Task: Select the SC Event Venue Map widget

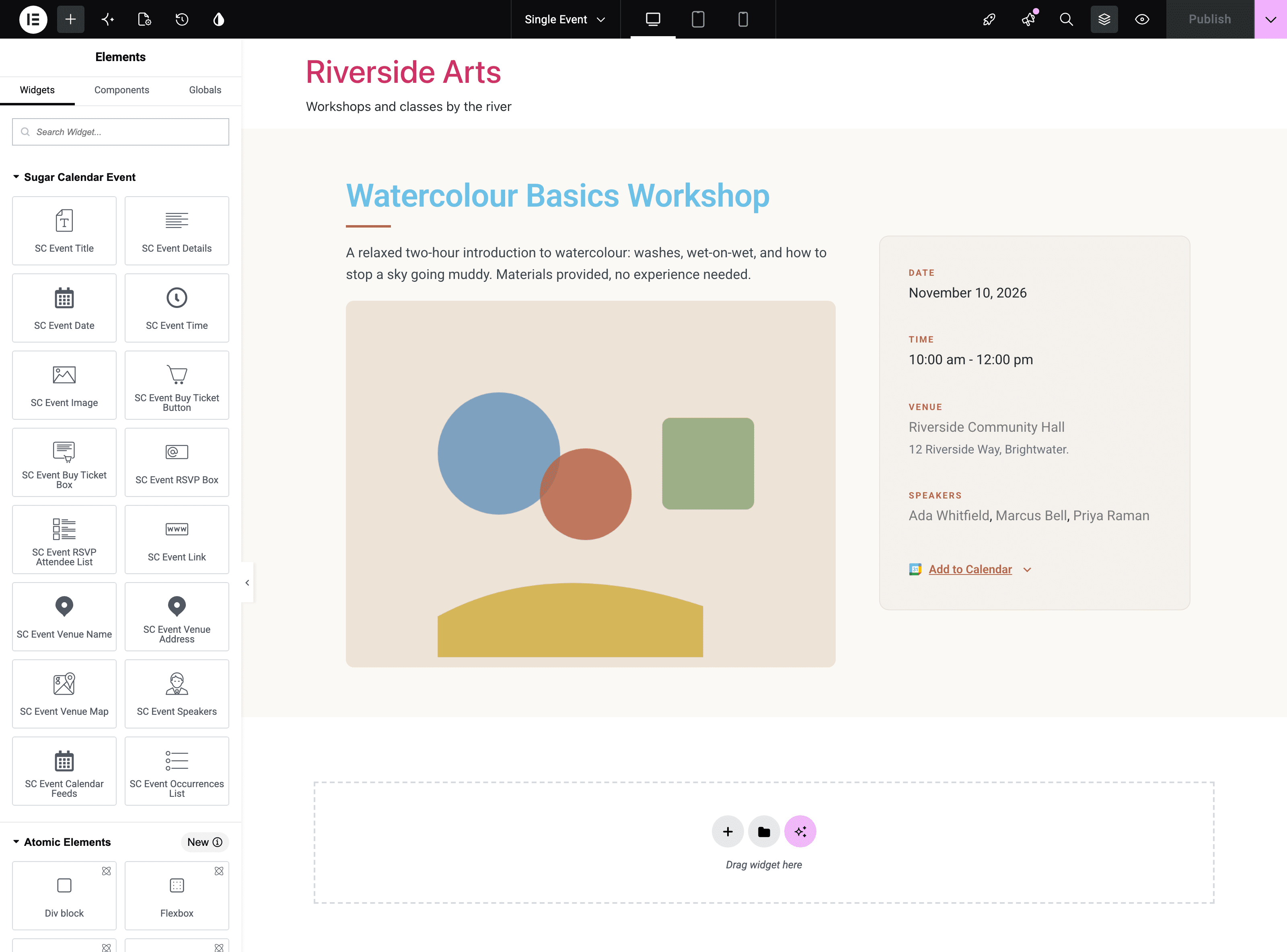Action: click(x=64, y=694)
